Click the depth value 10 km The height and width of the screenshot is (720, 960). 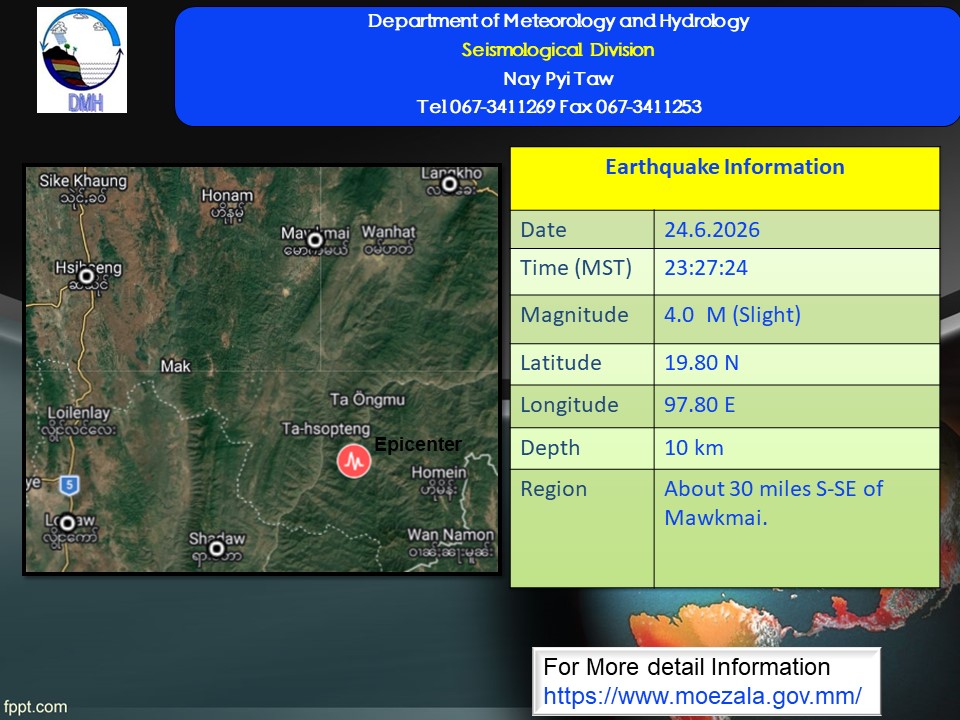[x=694, y=448]
